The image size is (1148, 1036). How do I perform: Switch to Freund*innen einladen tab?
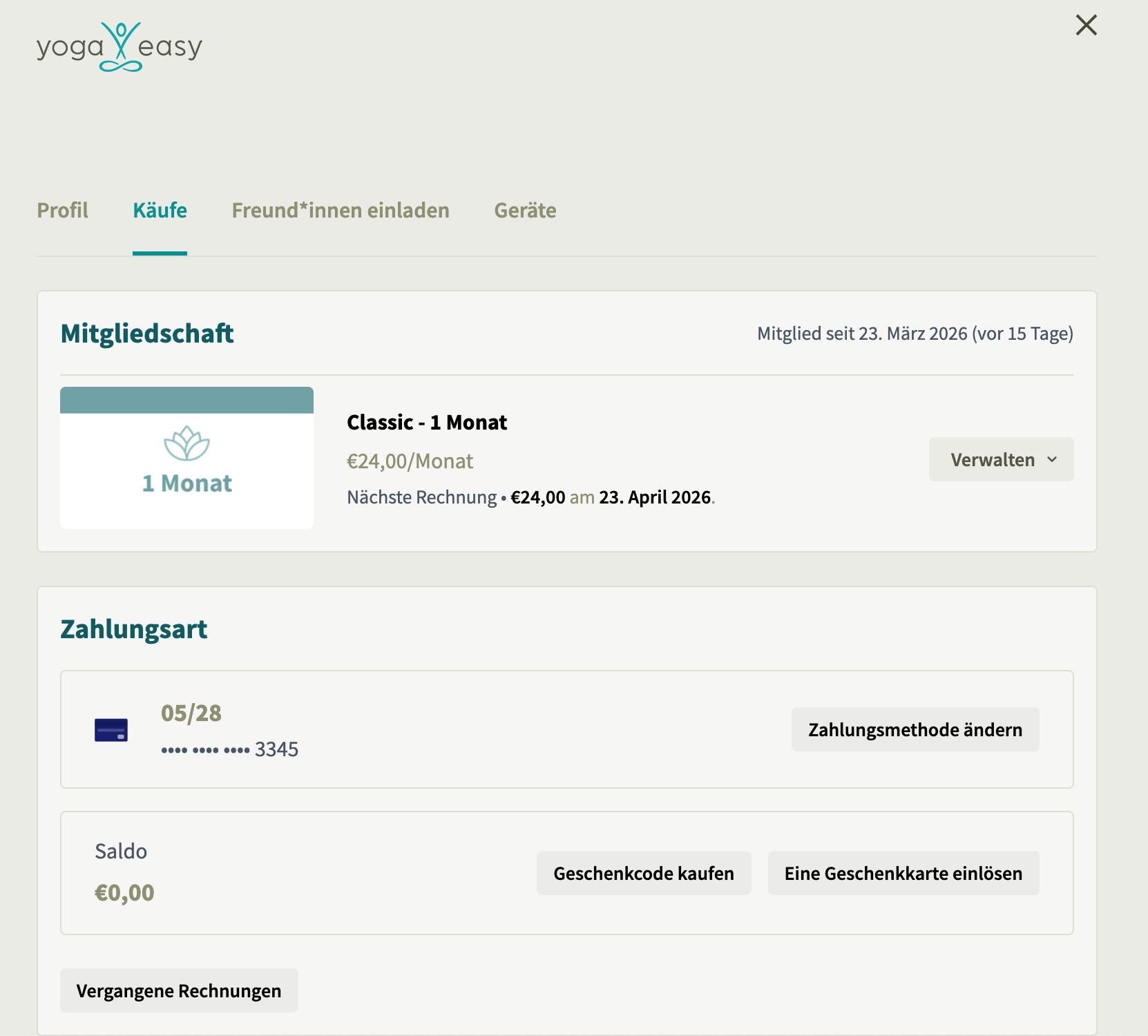pos(341,210)
